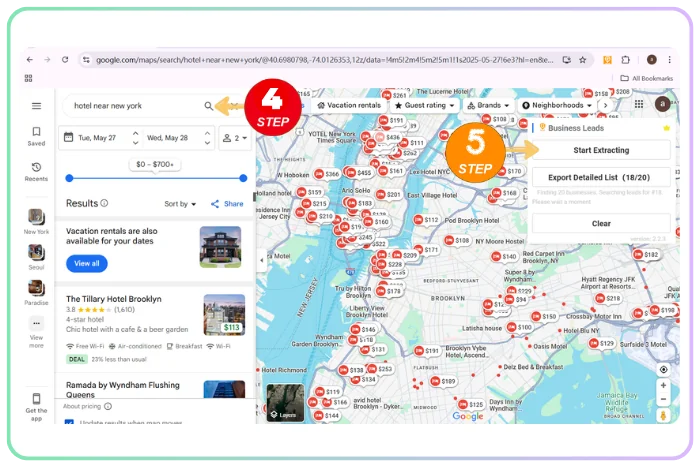Open the All Bookmarks folder

[647, 78]
